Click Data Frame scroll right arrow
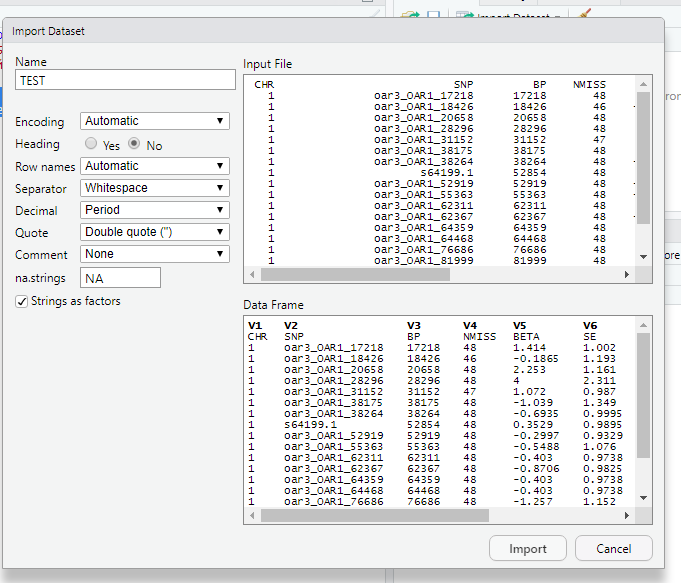 (626, 516)
